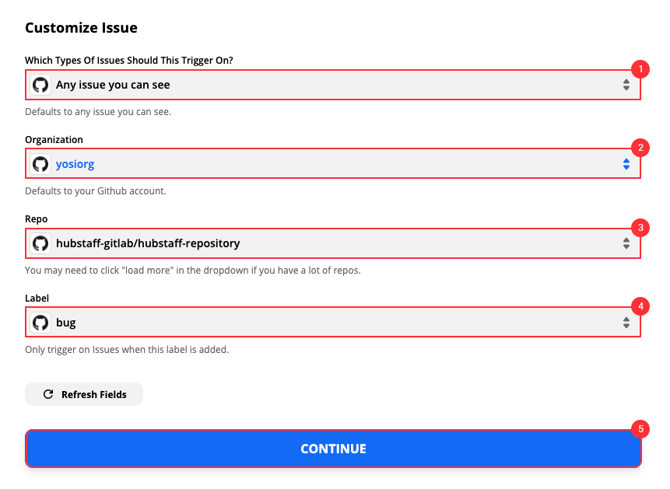Viewport: 670px width, 489px height.
Task: Click red step badge number 4
Action: 641,306
